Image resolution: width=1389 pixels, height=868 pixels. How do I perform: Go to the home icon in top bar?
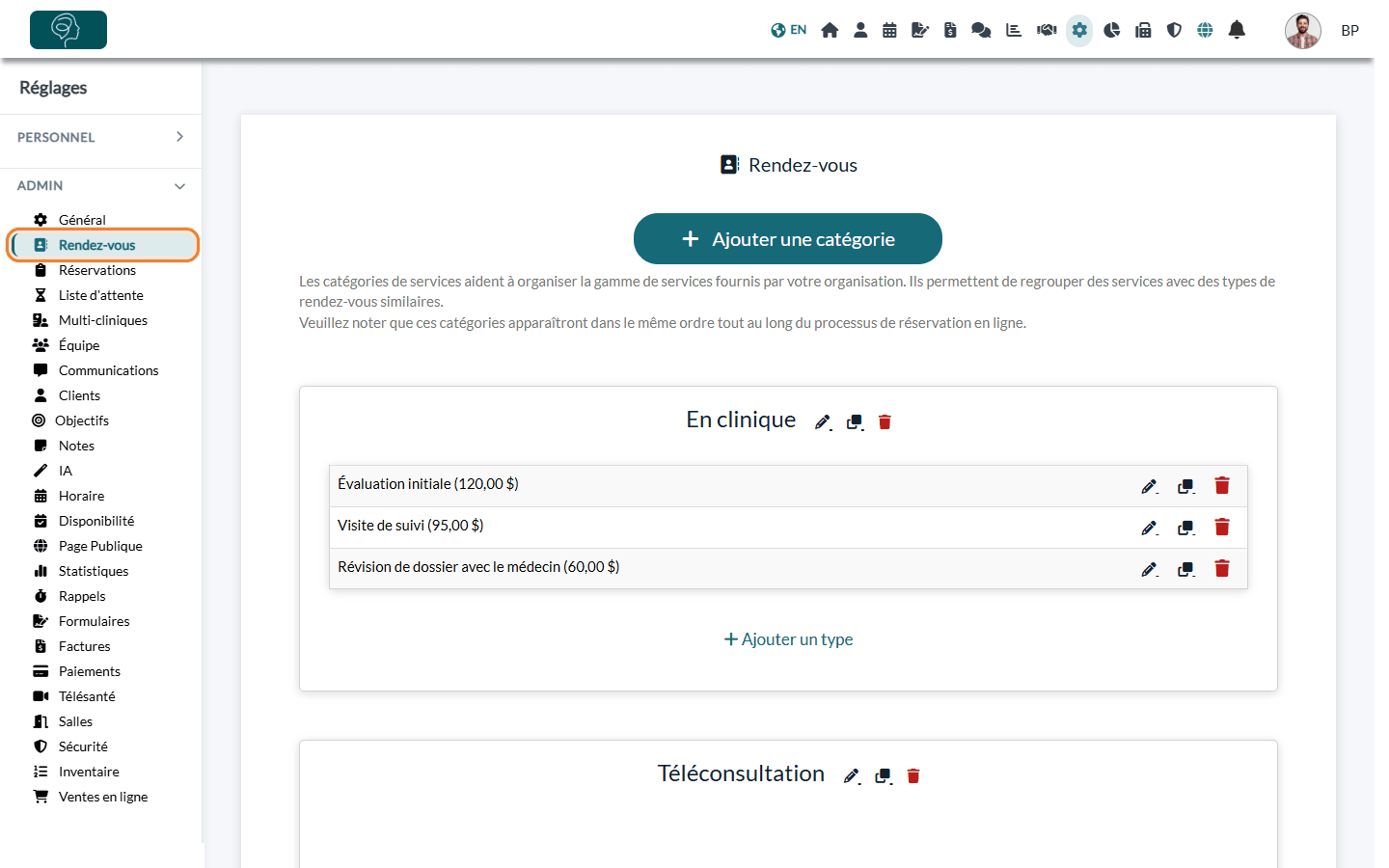pos(830,30)
